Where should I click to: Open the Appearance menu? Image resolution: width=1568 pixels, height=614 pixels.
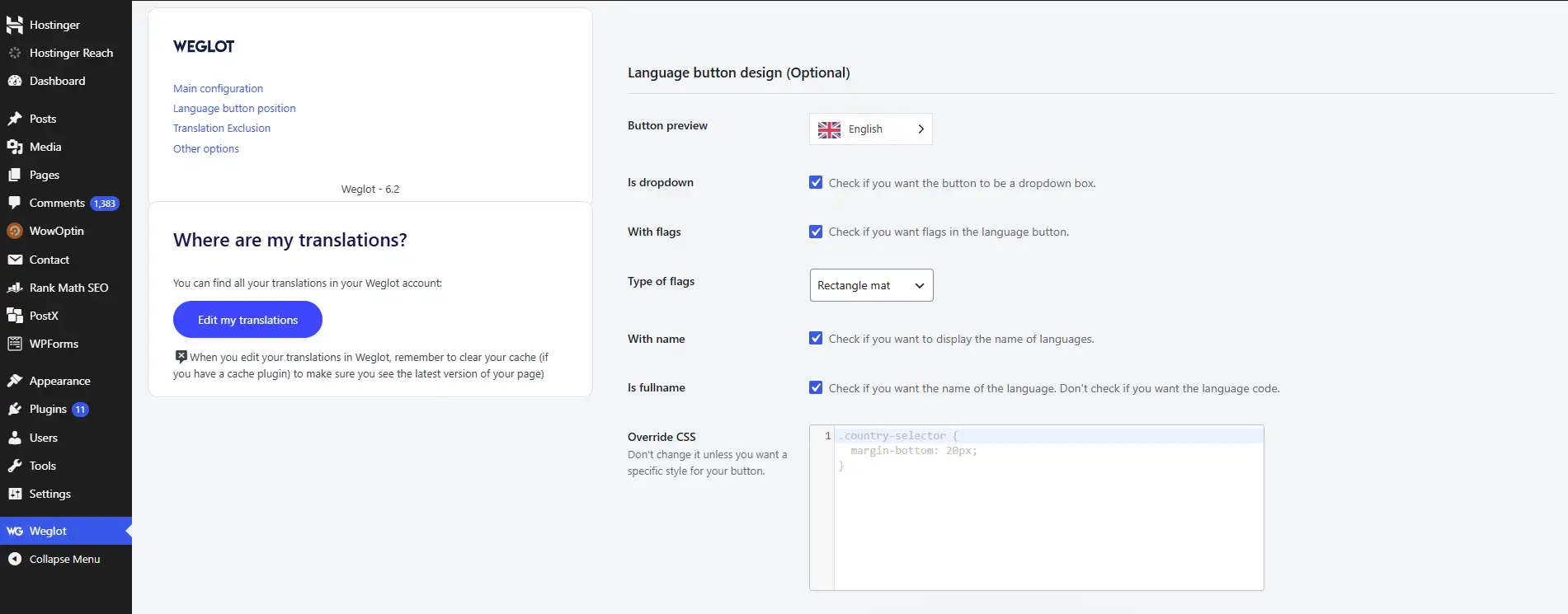[x=66, y=381]
